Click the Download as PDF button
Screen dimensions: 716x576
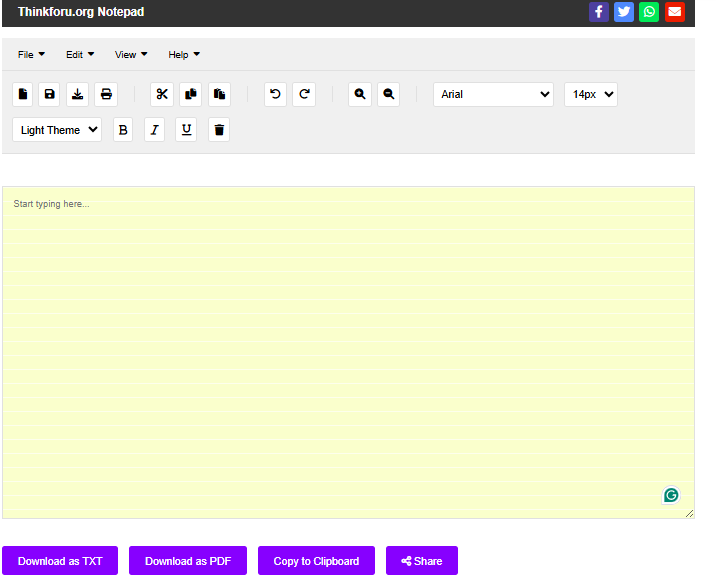[x=188, y=561]
